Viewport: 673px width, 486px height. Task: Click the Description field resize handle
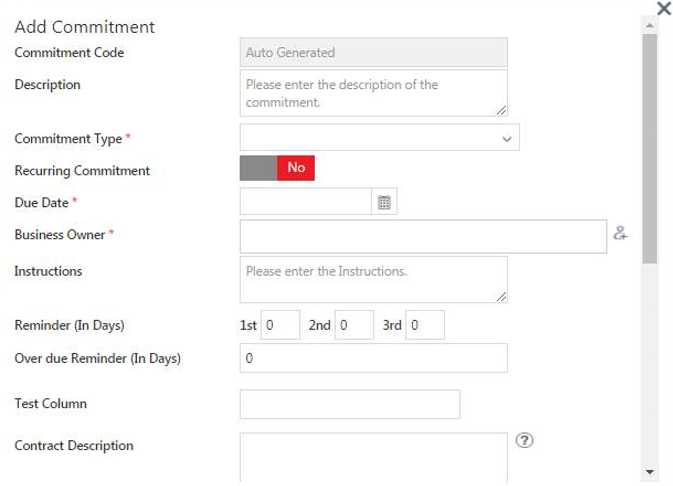tap(502, 111)
